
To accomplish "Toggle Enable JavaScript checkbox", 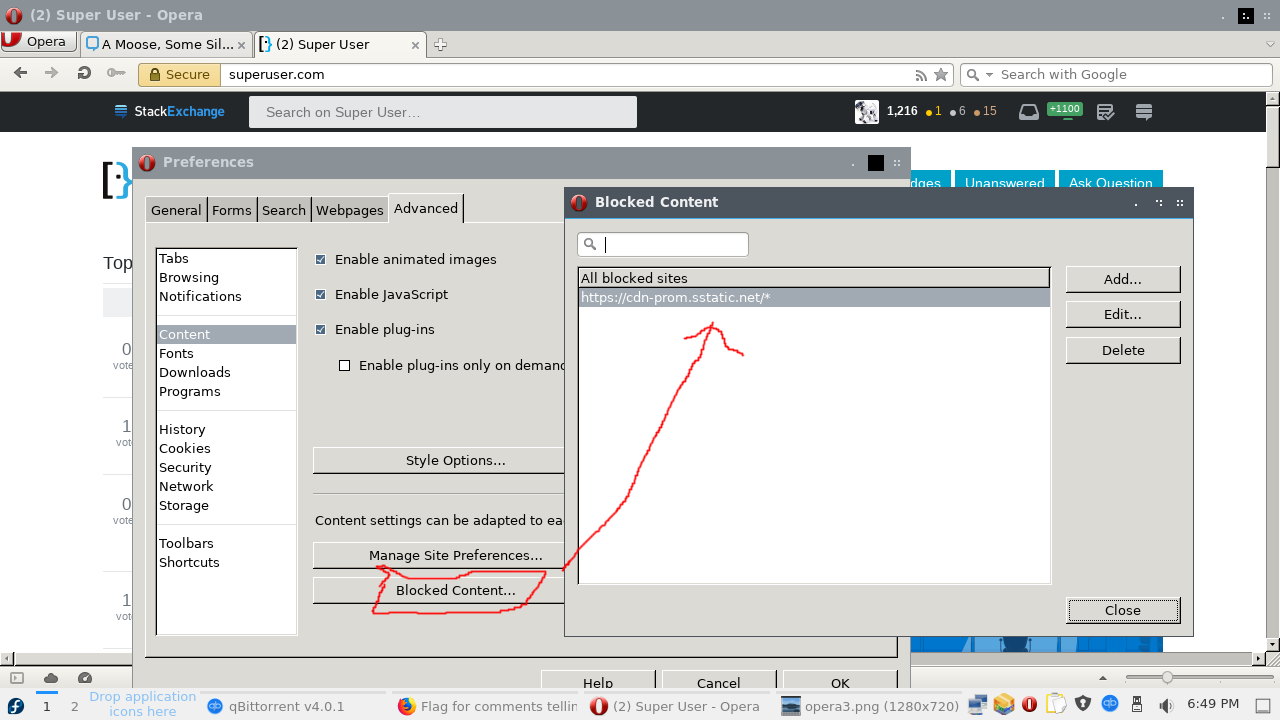I will click(x=321, y=294).
